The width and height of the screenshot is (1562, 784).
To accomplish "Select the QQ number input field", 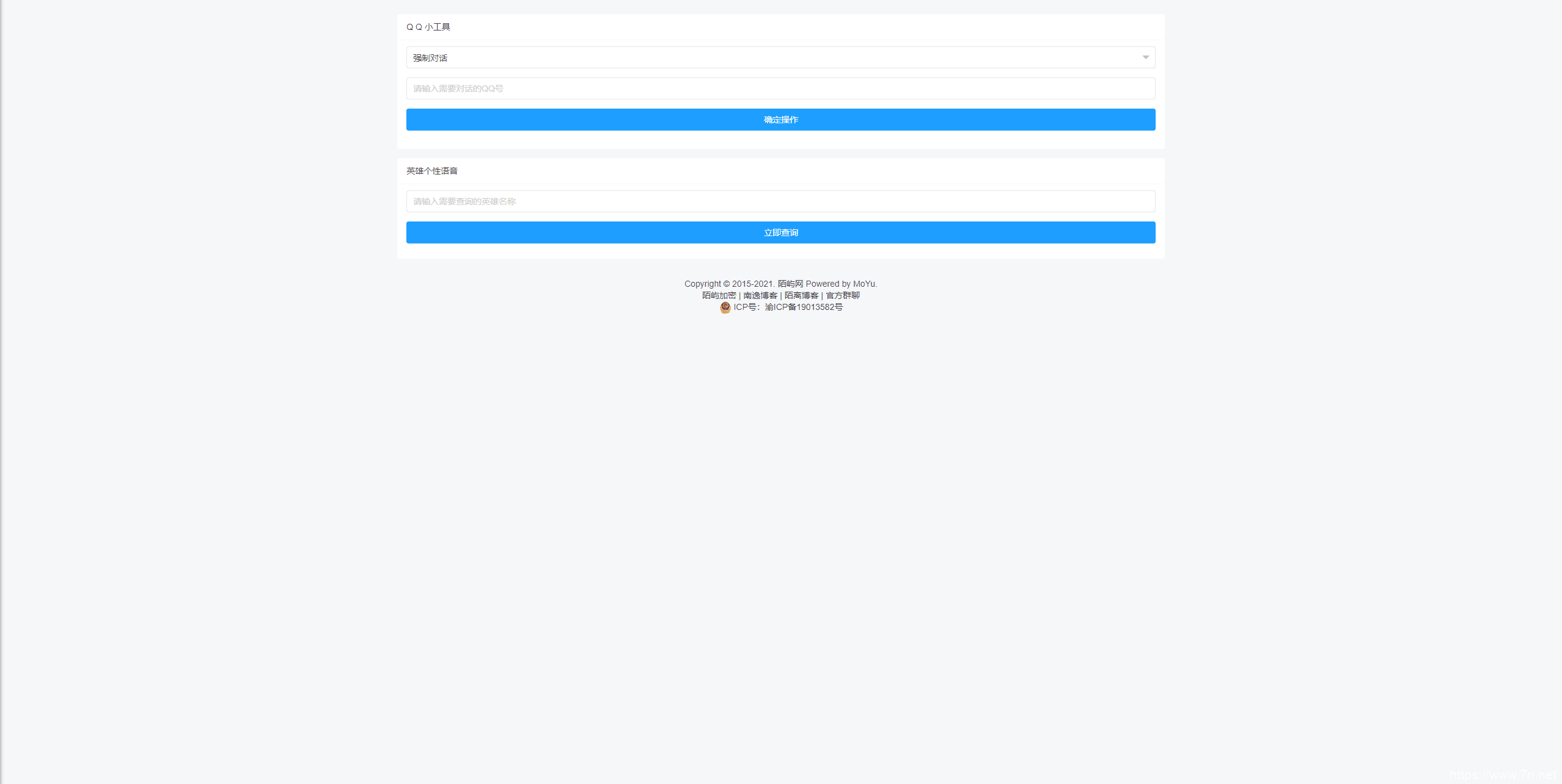I will pos(780,89).
